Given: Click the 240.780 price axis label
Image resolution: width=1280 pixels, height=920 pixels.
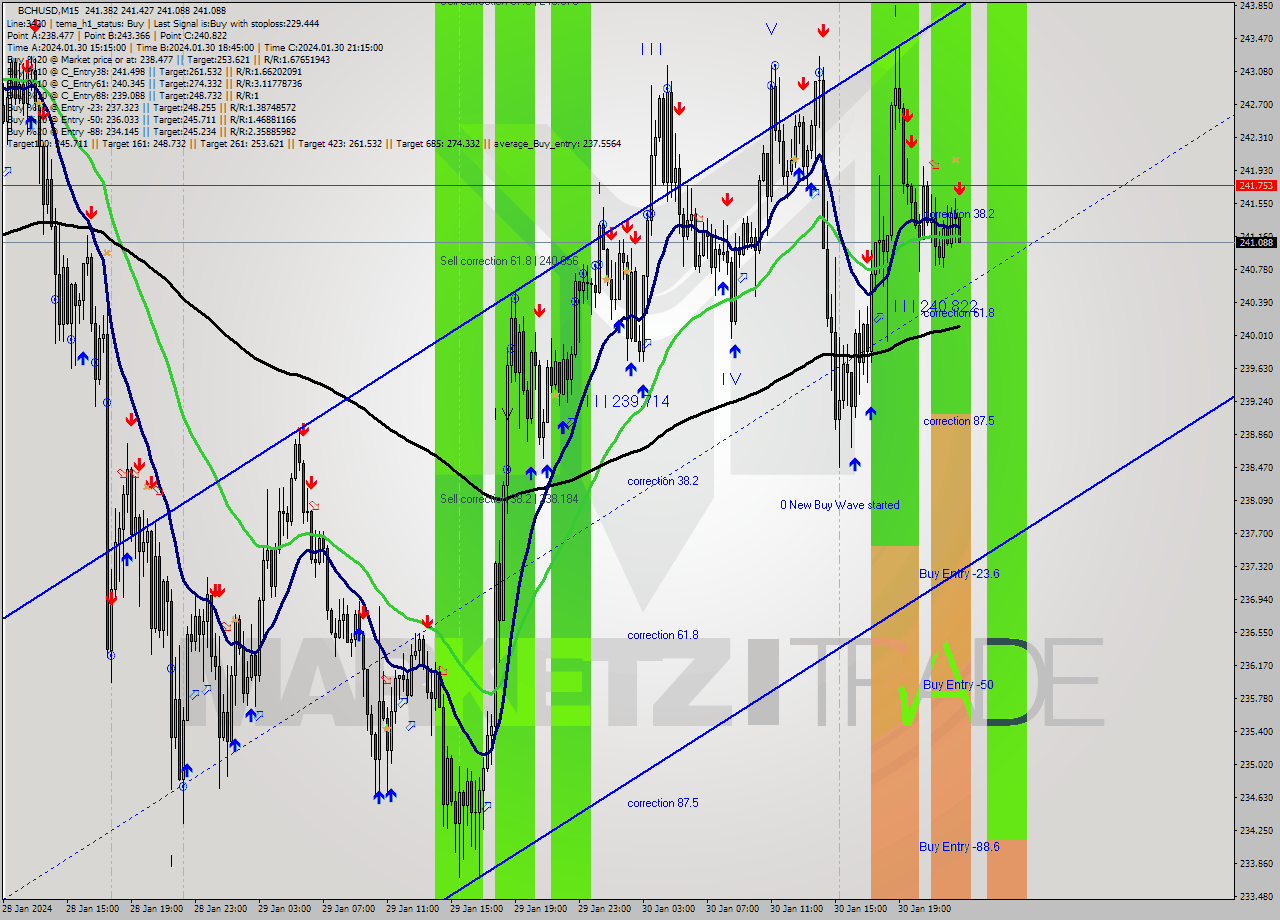Looking at the screenshot, I should click(x=1256, y=270).
